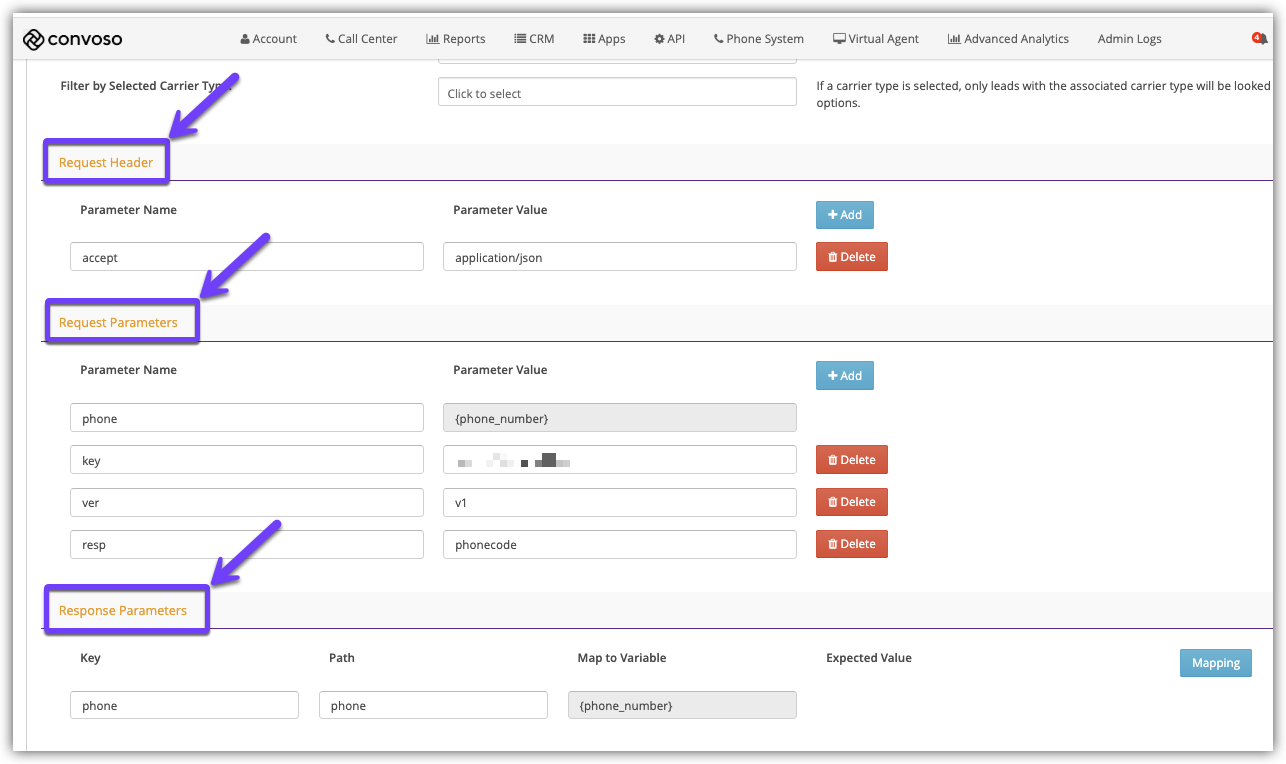The width and height of the screenshot is (1286, 764).
Task: Open the Apps grid menu
Action: [604, 39]
